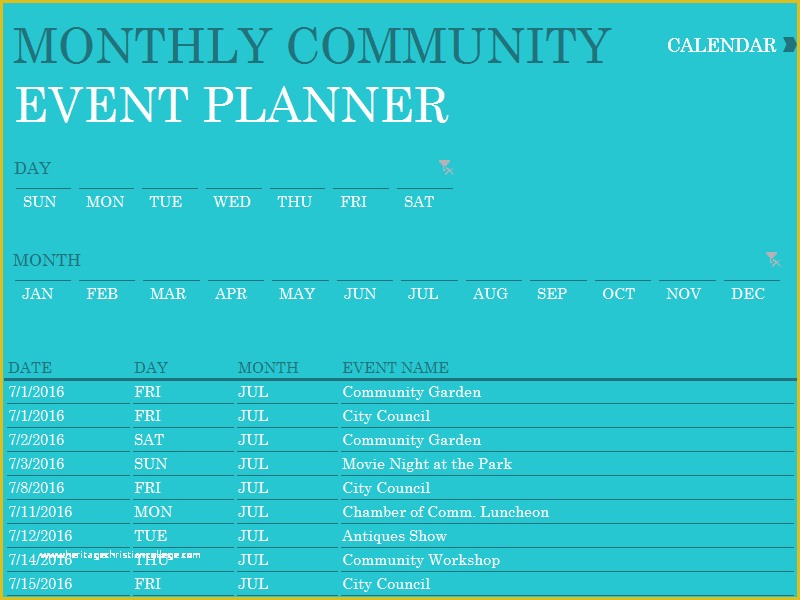Clear the DAY slicer filter icon

[x=446, y=167]
